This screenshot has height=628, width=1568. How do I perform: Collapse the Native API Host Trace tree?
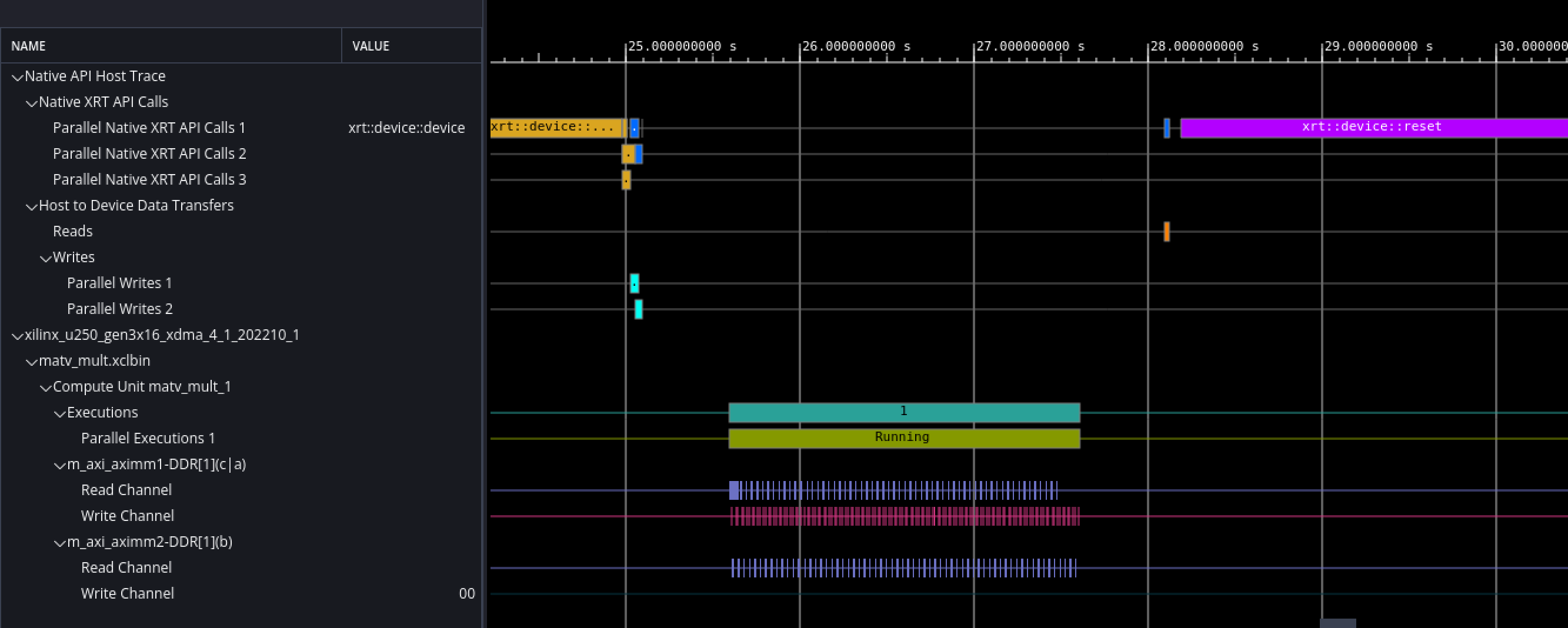click(x=18, y=77)
